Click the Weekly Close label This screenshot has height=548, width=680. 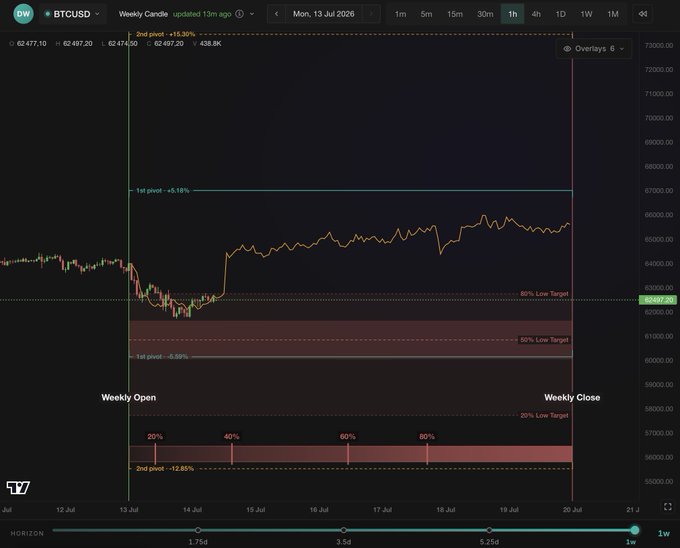[x=572, y=398]
